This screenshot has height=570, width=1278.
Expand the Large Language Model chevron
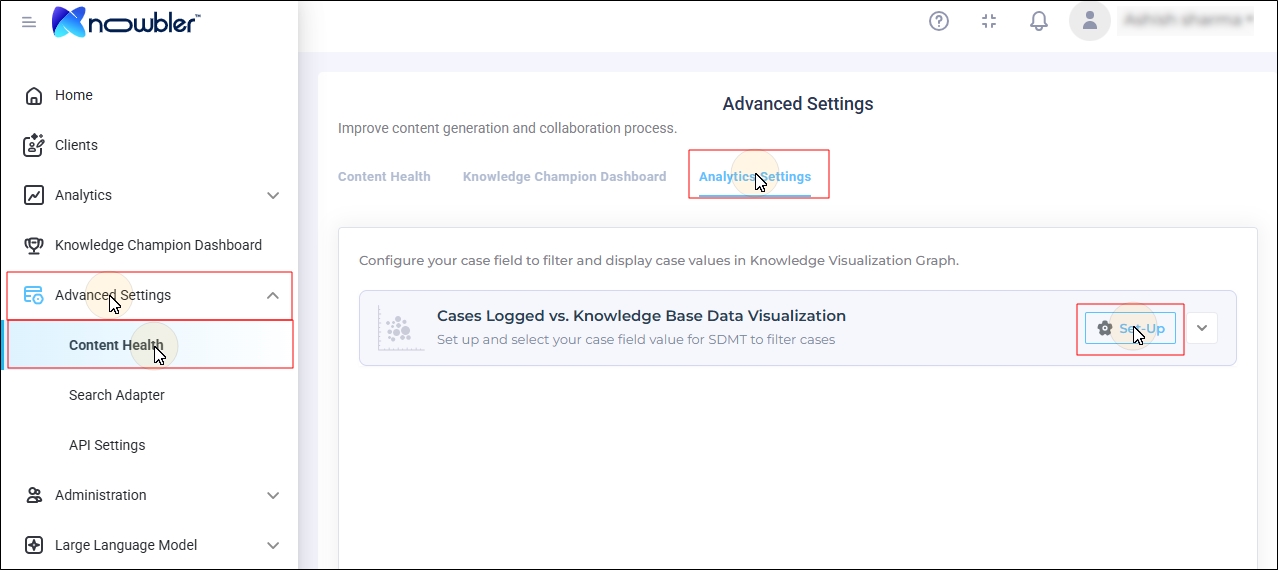click(x=273, y=545)
